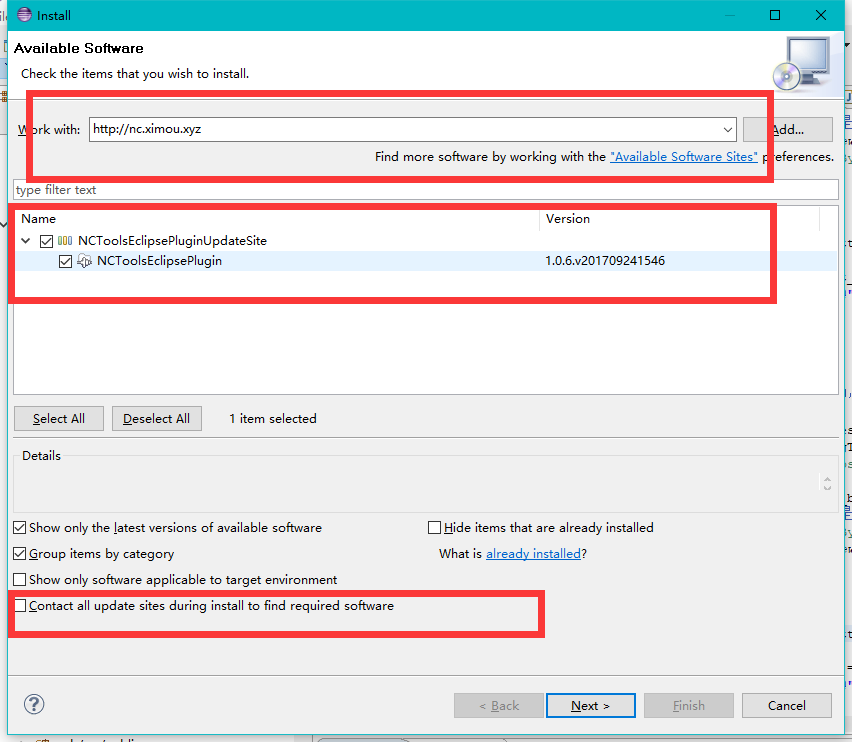Open the already installed link
The height and width of the screenshot is (742, 852).
[x=533, y=554]
